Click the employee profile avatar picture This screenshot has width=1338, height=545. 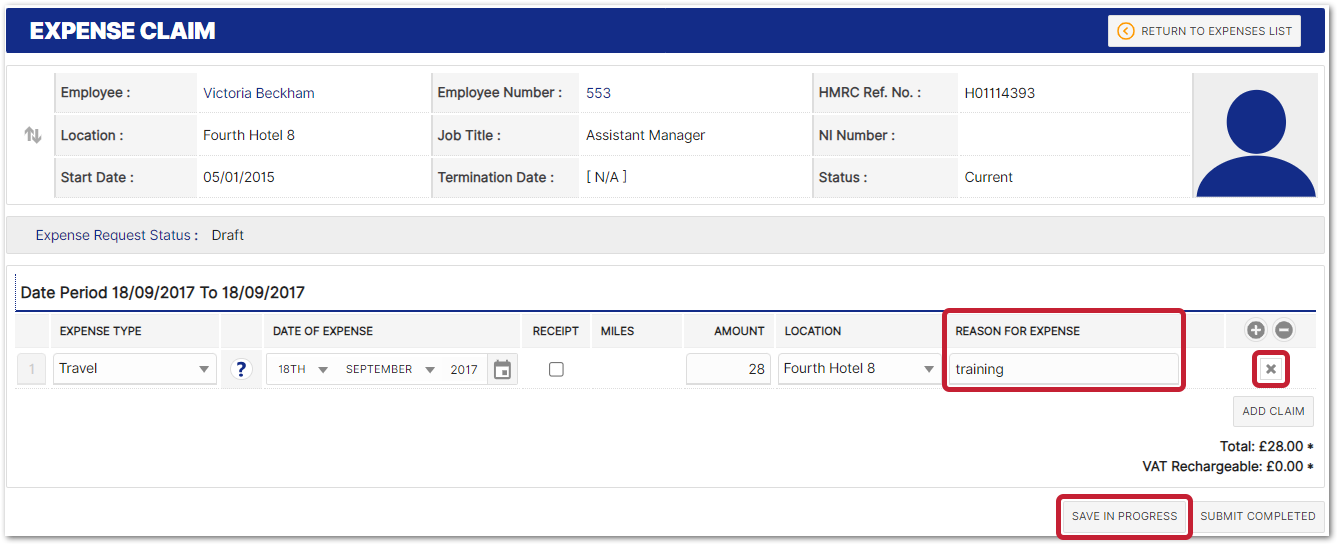pos(1255,135)
